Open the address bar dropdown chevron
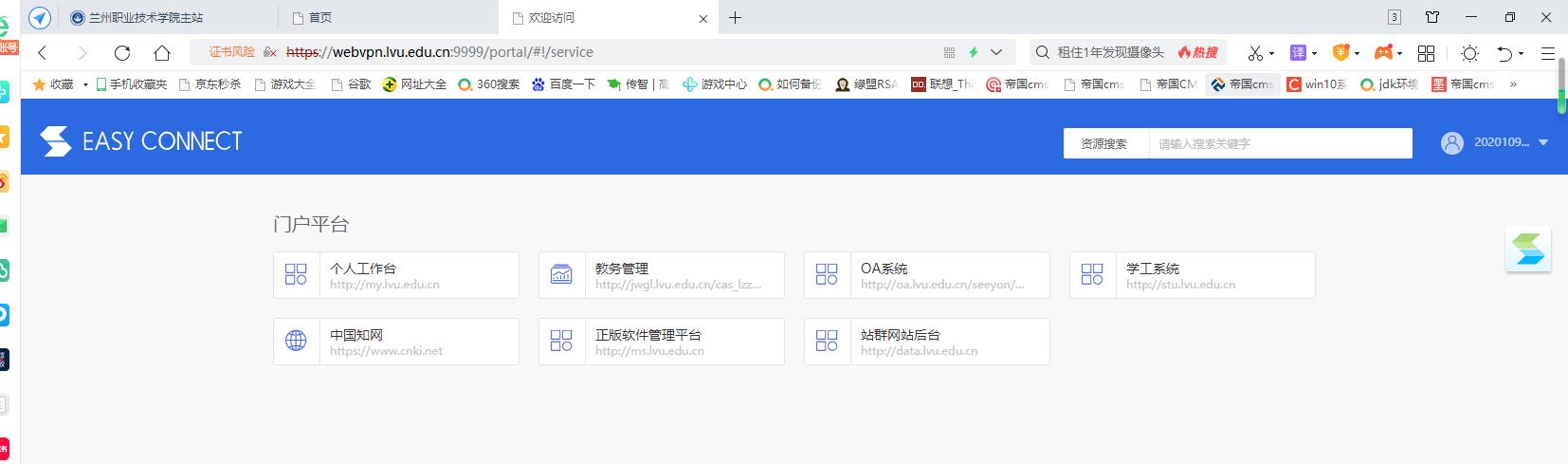Screen dimensions: 1568x464 pyautogui.click(x=996, y=52)
